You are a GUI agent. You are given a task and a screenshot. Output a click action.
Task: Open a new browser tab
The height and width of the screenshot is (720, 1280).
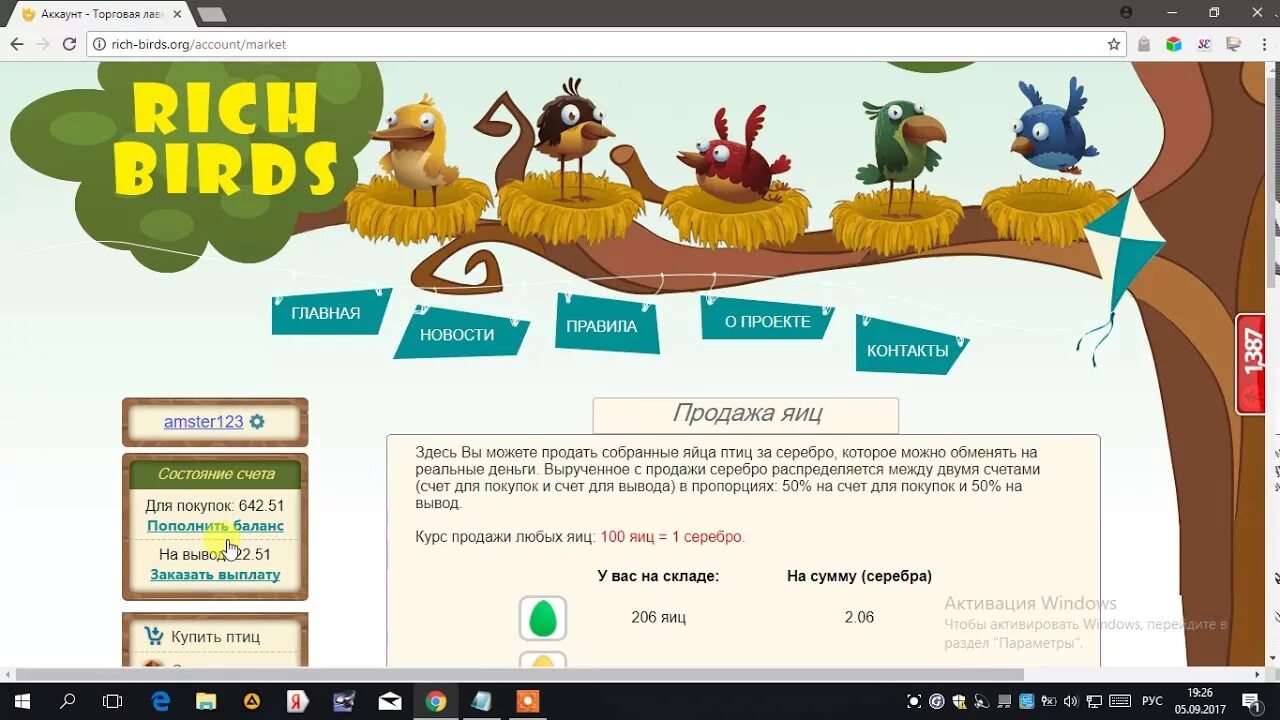coord(211,14)
